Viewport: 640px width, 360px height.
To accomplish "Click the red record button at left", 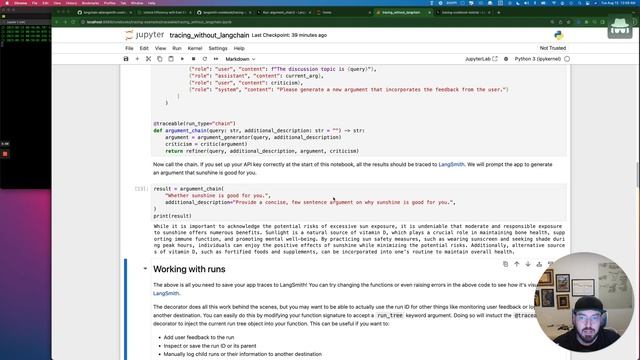I will (5, 154).
